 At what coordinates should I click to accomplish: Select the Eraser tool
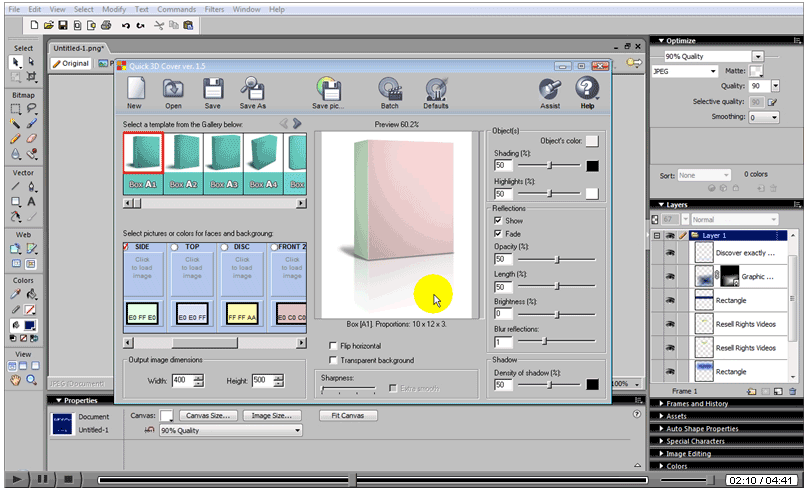pos(31,139)
